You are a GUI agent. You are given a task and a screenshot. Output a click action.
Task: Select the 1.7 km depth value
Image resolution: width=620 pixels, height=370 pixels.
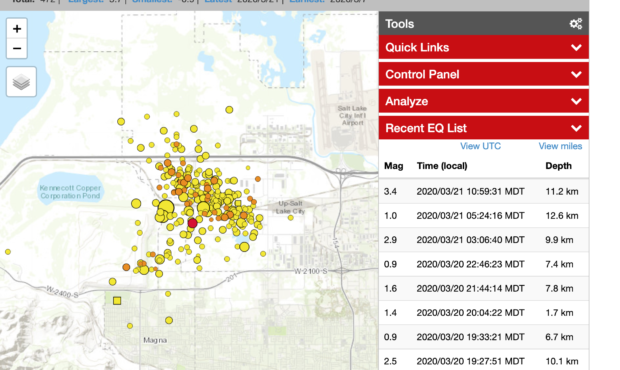pyautogui.click(x=559, y=313)
